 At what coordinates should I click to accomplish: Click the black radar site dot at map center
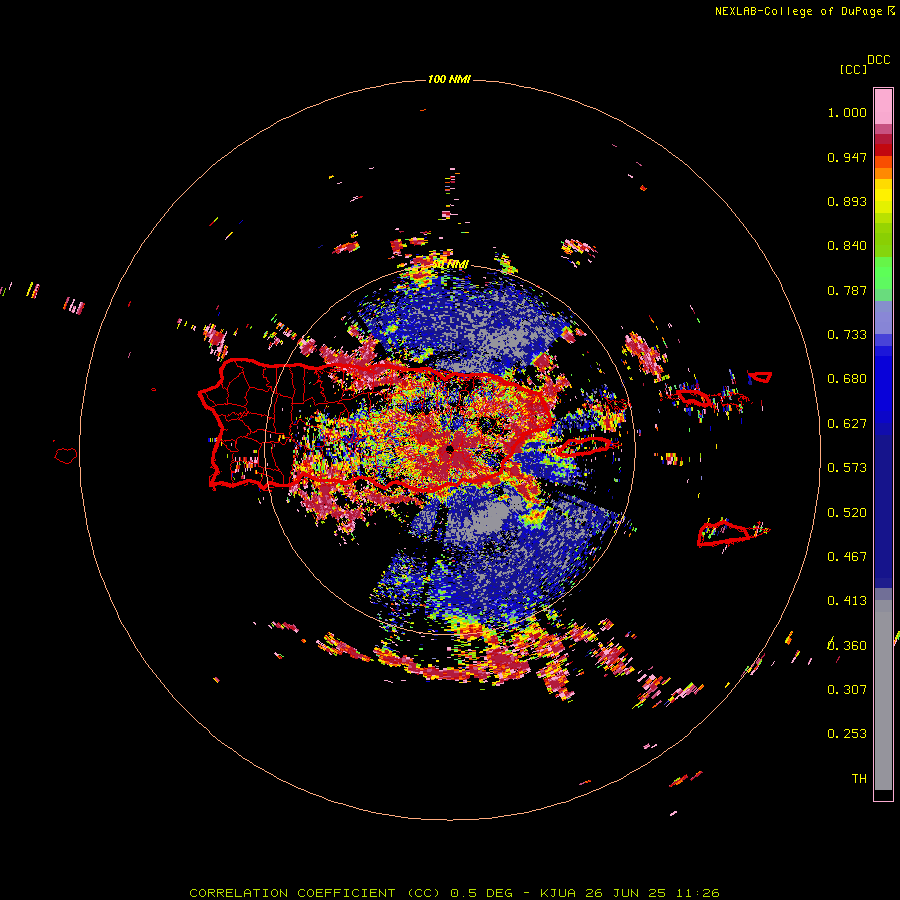(x=449, y=449)
